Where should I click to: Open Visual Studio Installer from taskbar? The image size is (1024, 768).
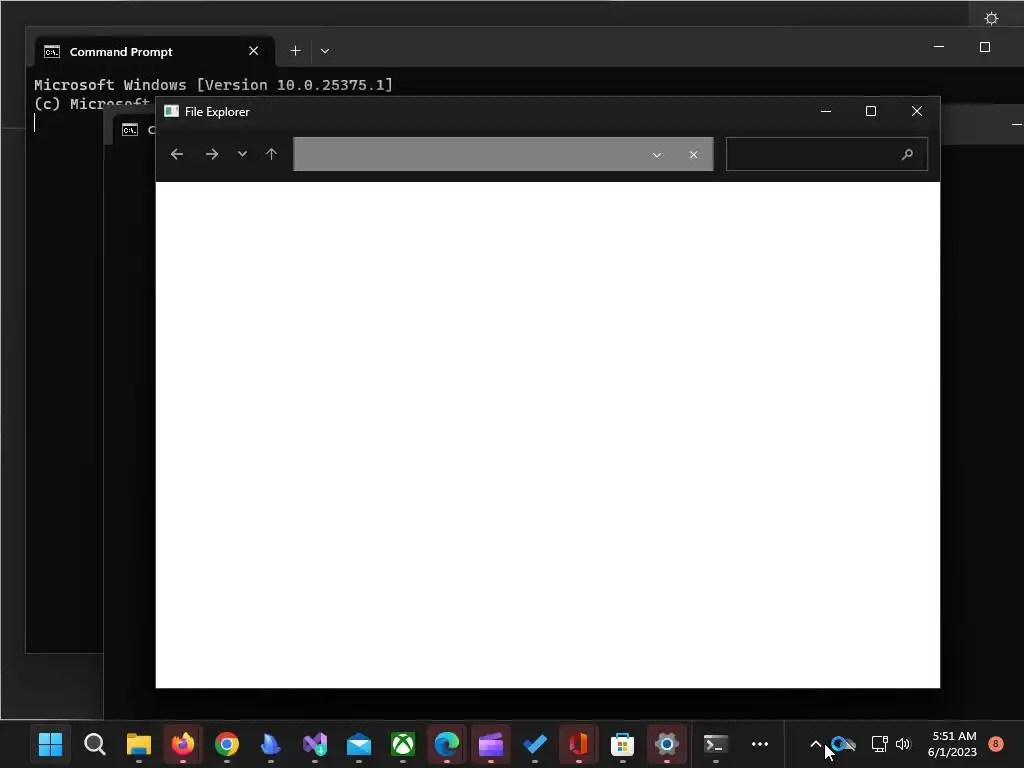click(315, 744)
